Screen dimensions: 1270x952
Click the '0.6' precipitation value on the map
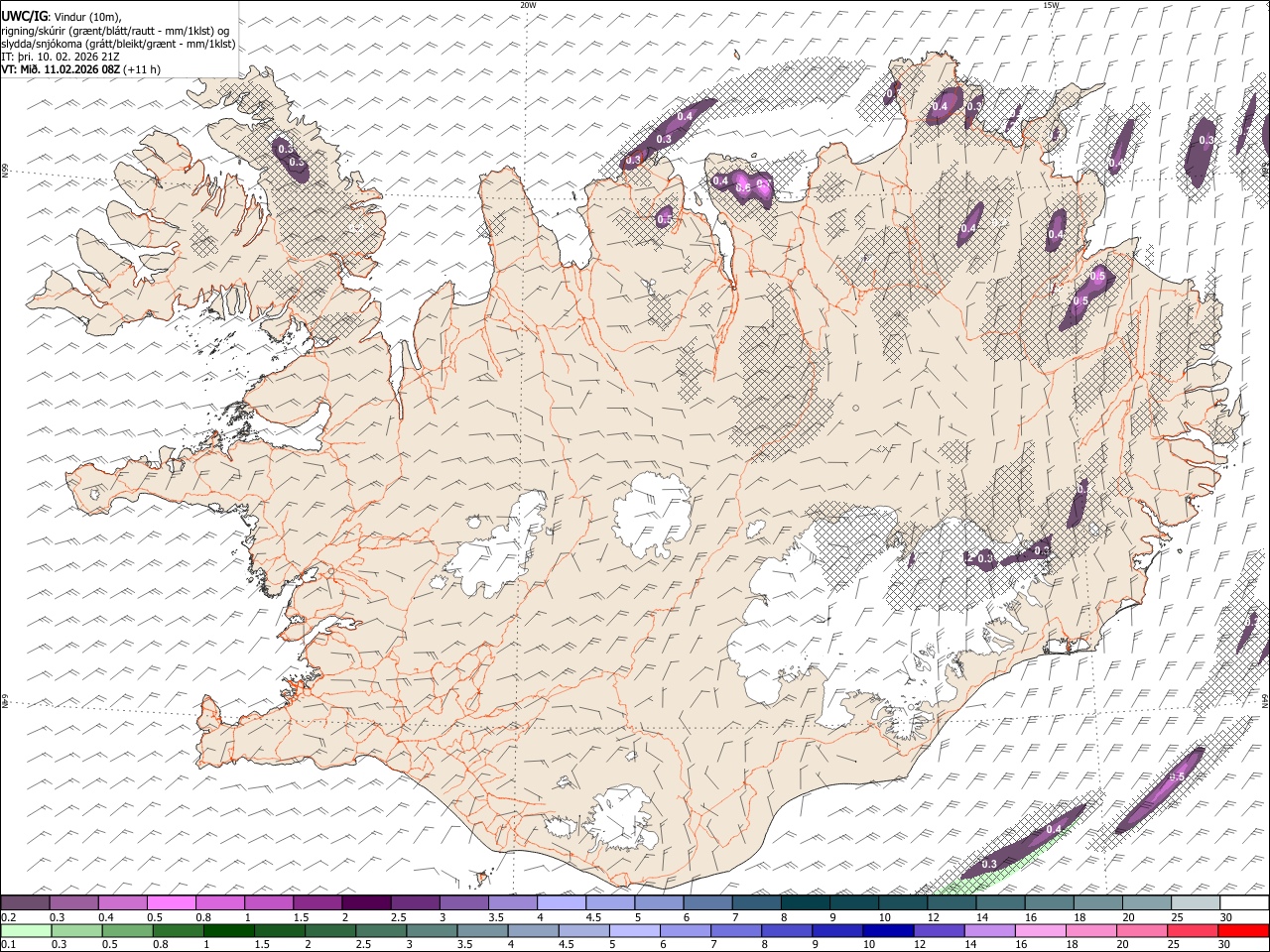point(742,187)
